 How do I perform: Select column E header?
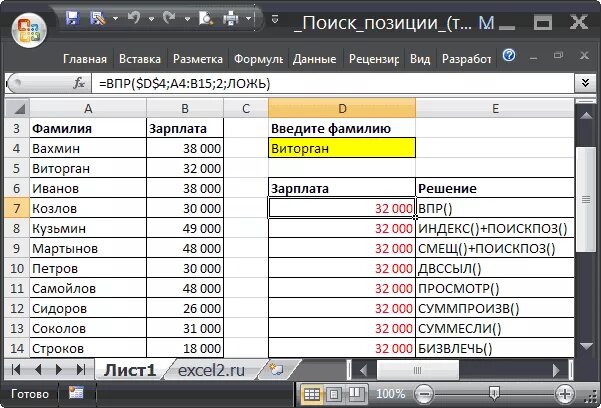click(495, 109)
